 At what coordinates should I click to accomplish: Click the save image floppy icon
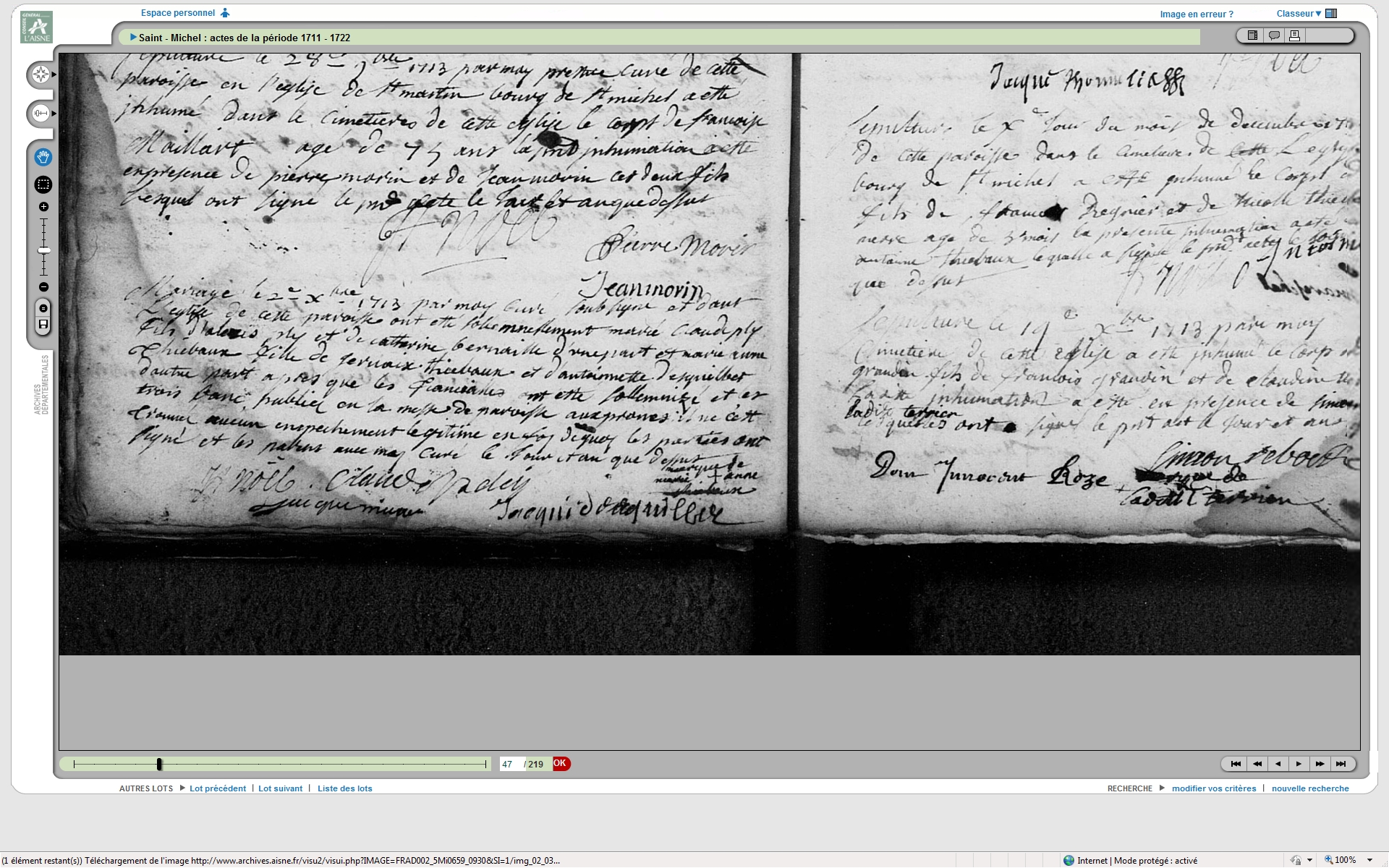(x=43, y=325)
